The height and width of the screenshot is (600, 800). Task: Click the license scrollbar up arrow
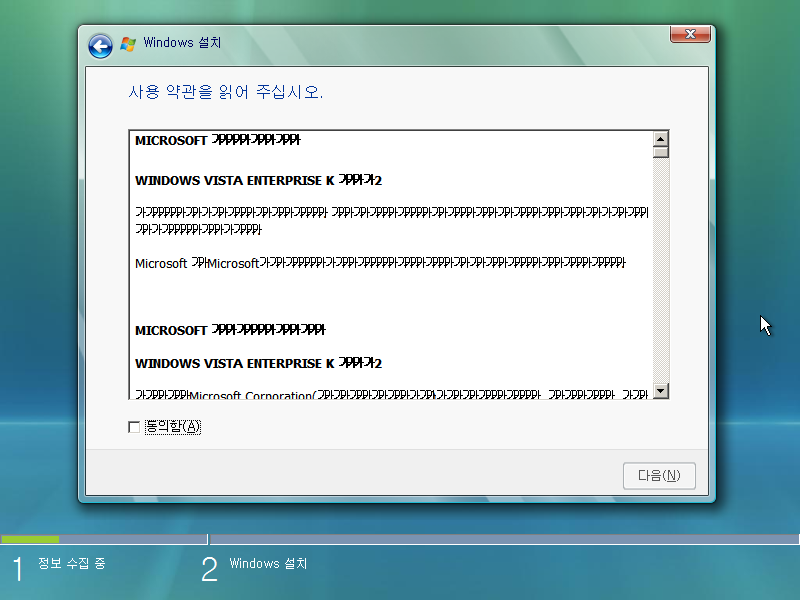coord(660,139)
